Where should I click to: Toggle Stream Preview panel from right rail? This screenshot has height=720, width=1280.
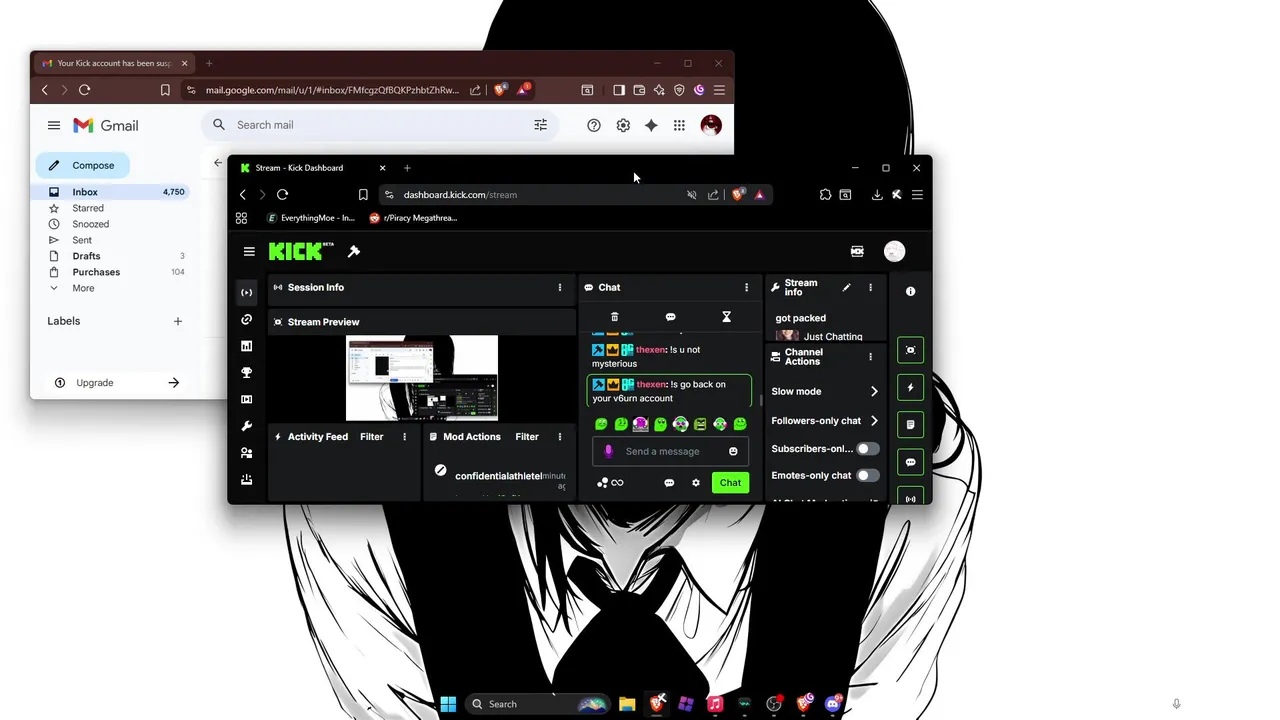click(x=910, y=351)
